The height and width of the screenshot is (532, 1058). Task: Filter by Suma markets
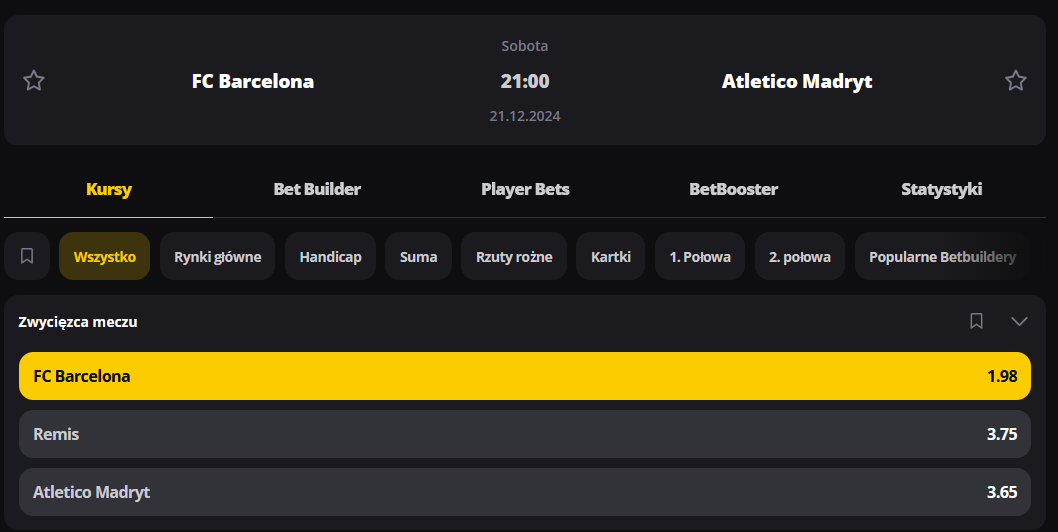[x=418, y=257]
